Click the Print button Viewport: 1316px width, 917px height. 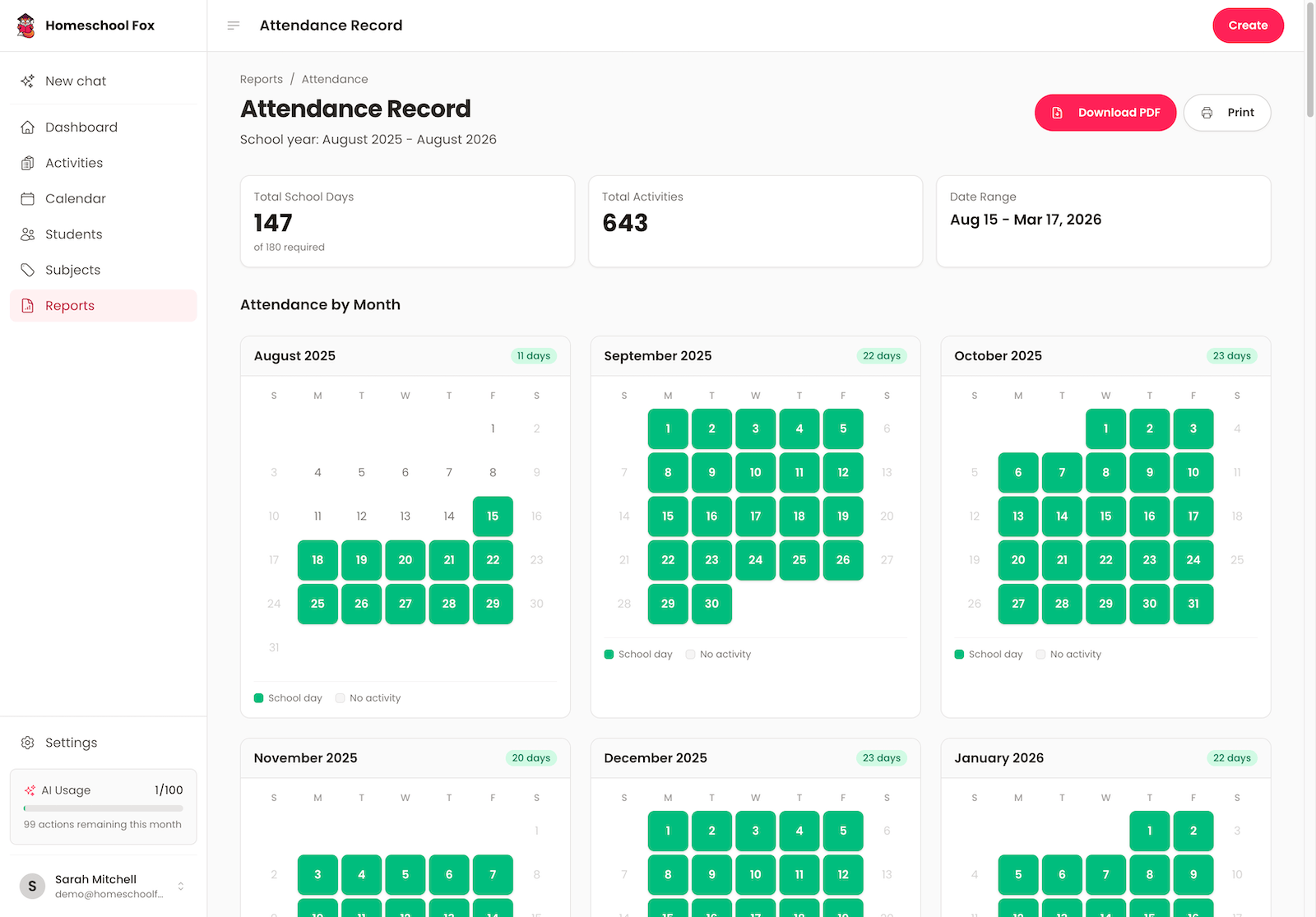(1227, 113)
